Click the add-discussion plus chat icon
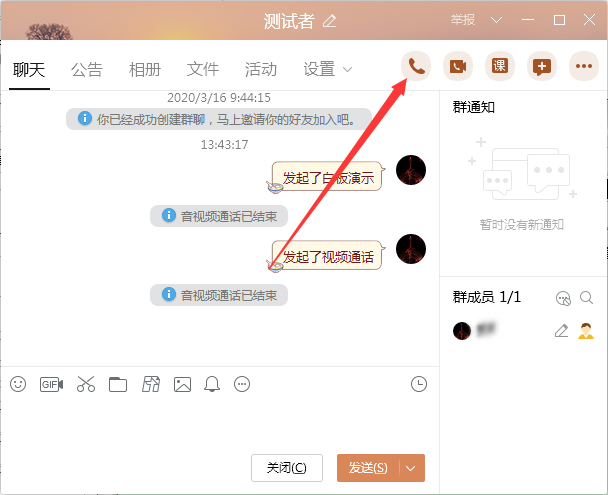This screenshot has height=495, width=608. click(542, 66)
